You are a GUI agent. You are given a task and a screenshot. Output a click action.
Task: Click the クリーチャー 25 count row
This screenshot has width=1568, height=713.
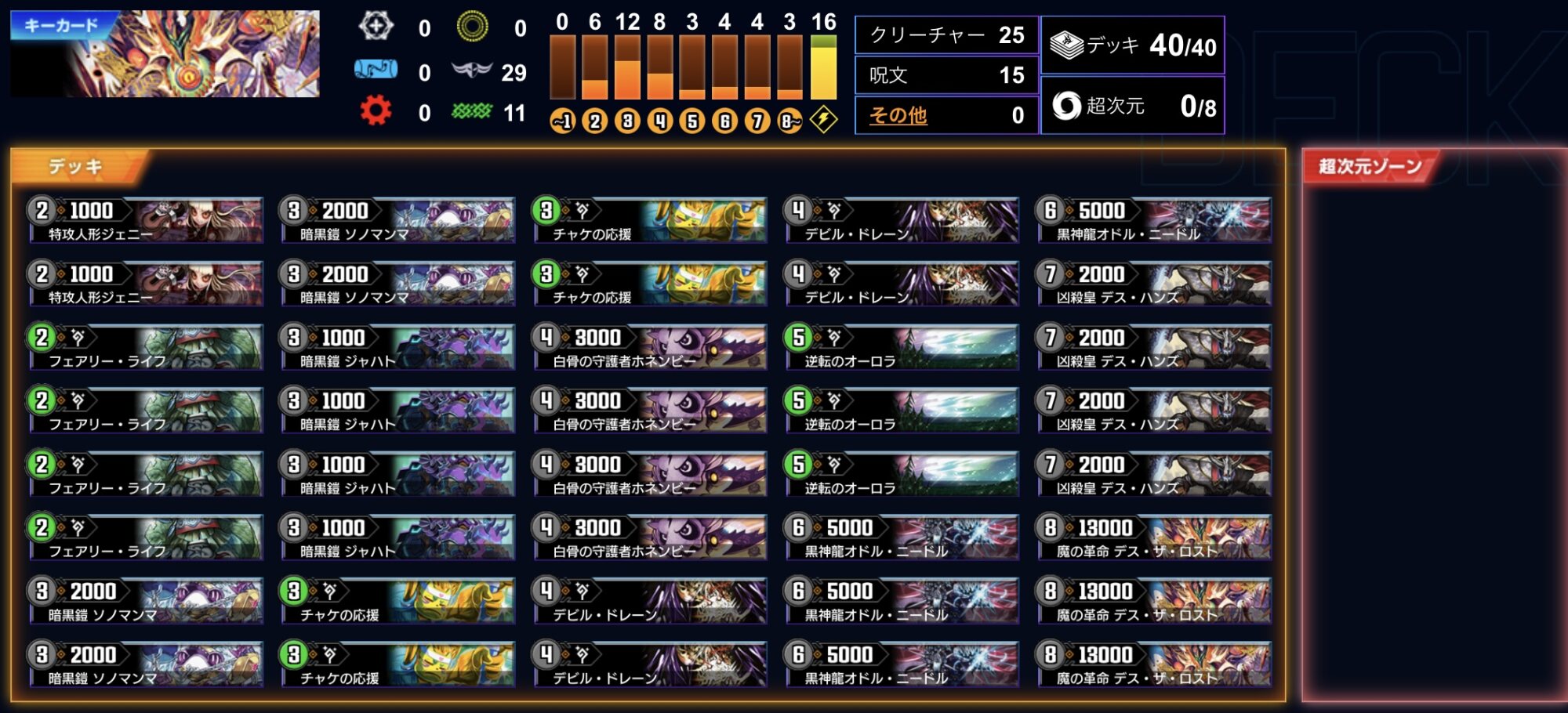click(947, 34)
